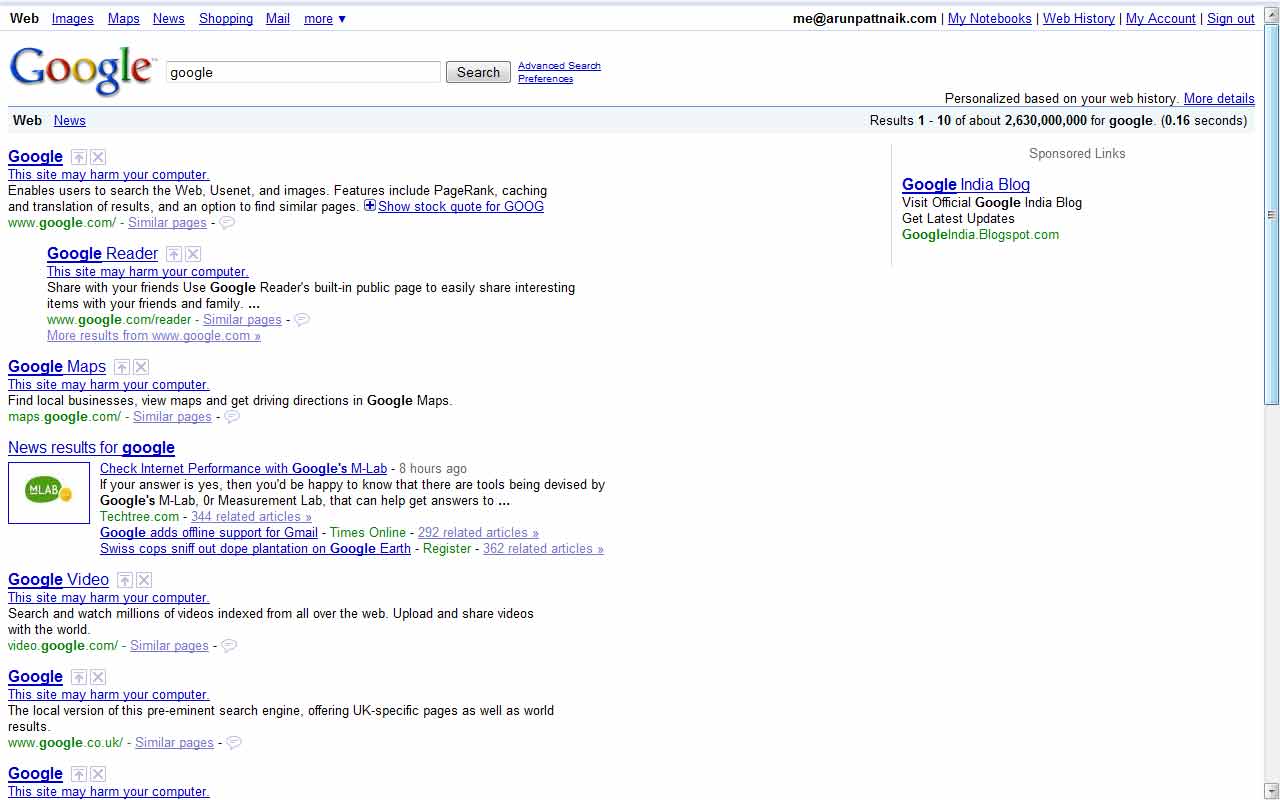Screen dimensions: 1280x800
Task: Open More details about personalized results
Action: click(x=1219, y=99)
